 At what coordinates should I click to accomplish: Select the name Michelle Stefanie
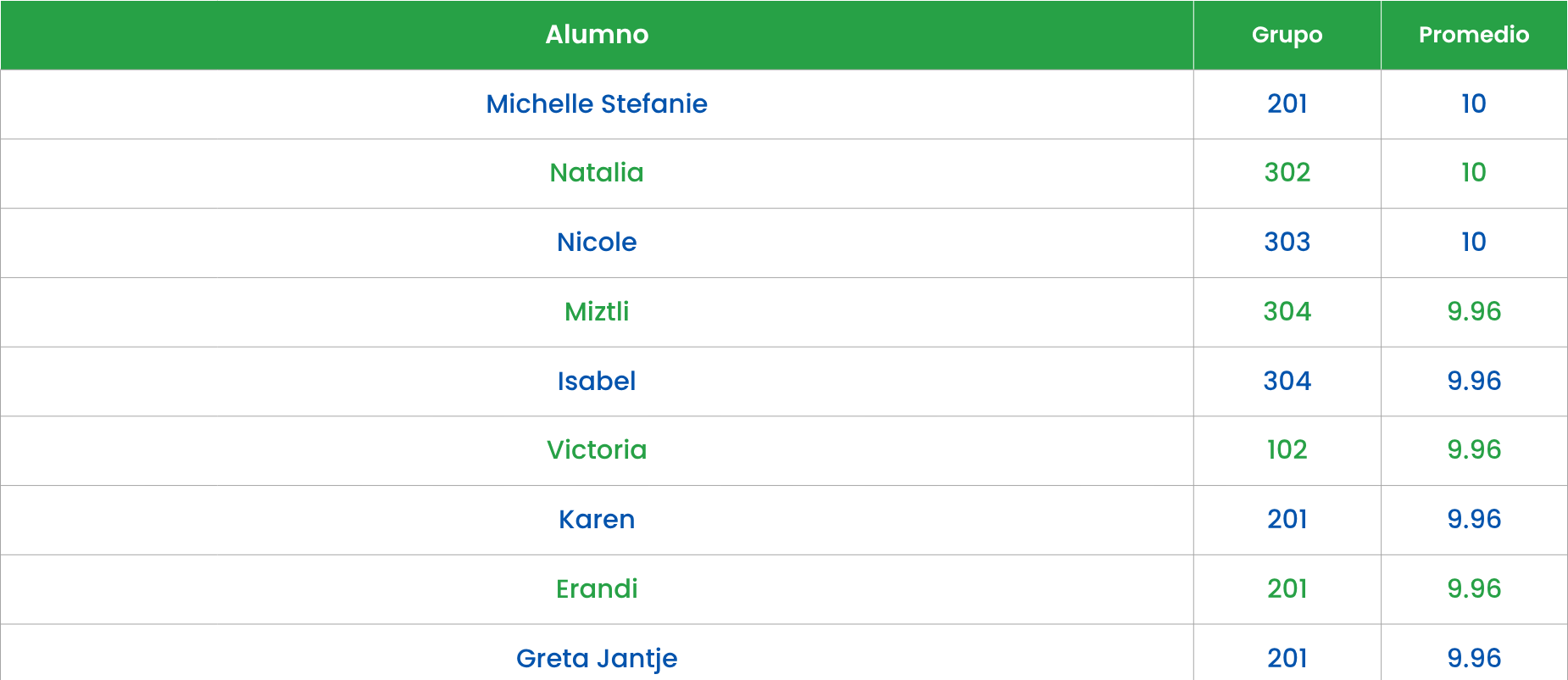597,103
